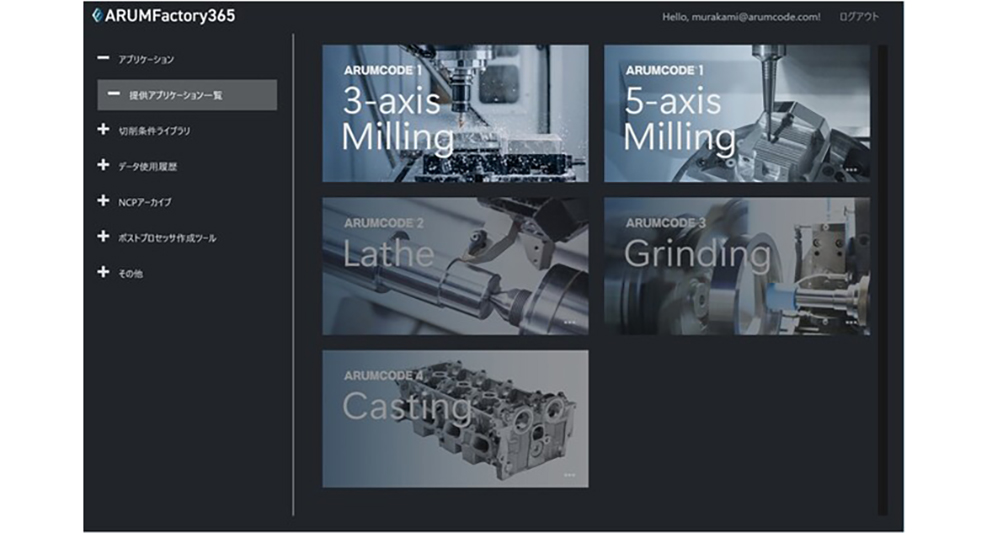Open more options on 5-axis Milling tile
Image resolution: width=992 pixels, height=533 pixels.
(x=851, y=170)
